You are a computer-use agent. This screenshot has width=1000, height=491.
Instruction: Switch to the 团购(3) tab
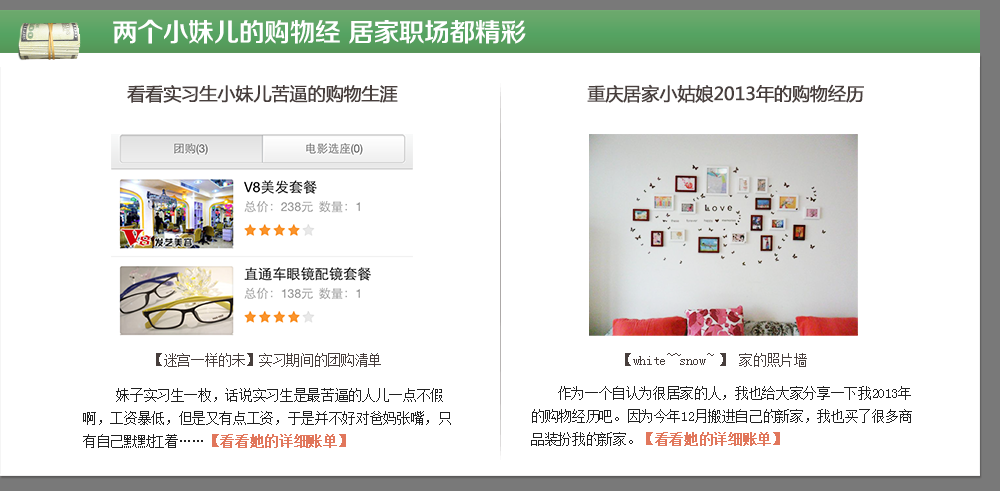click(191, 149)
